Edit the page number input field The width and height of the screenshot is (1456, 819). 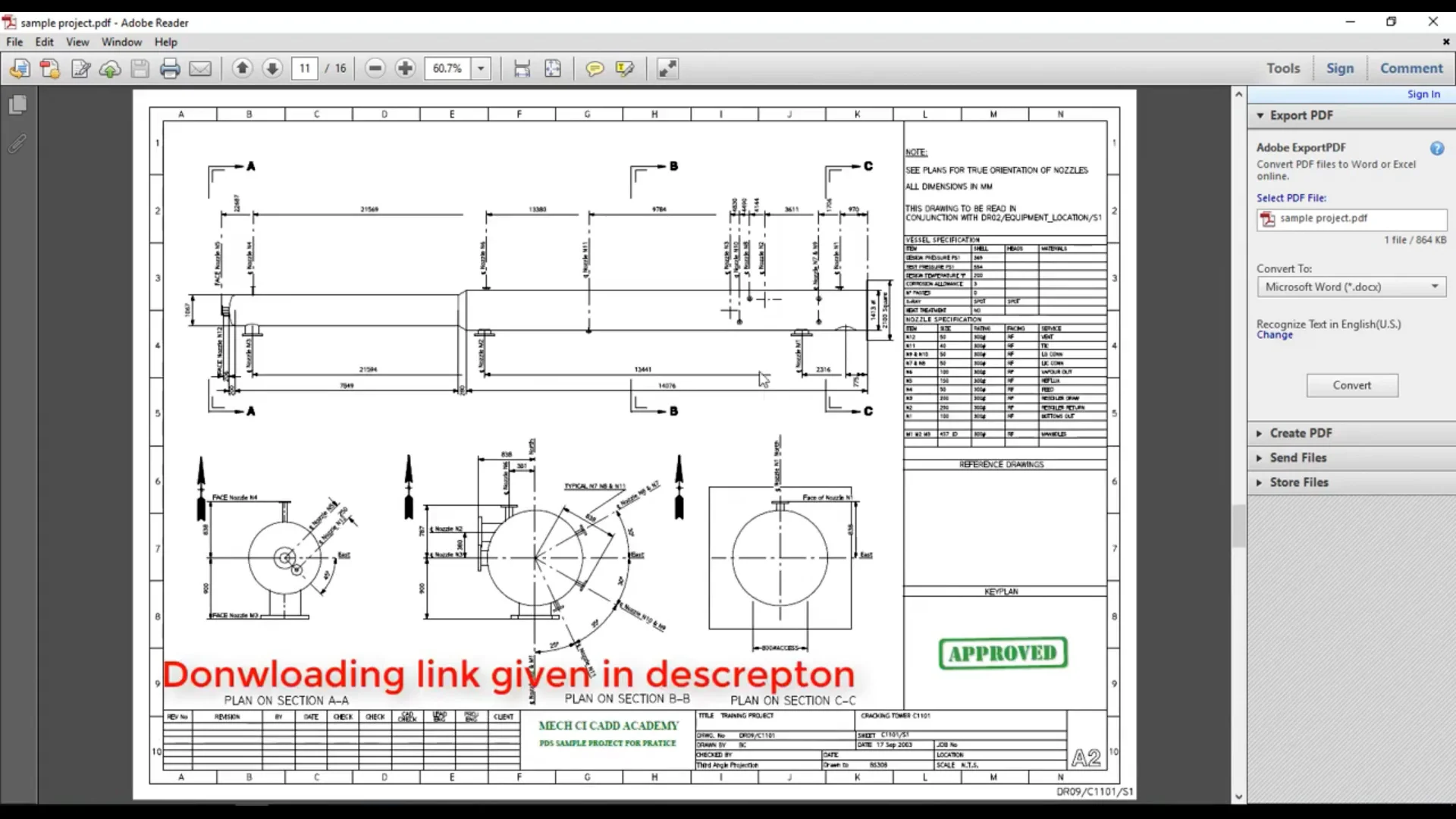[x=304, y=68]
